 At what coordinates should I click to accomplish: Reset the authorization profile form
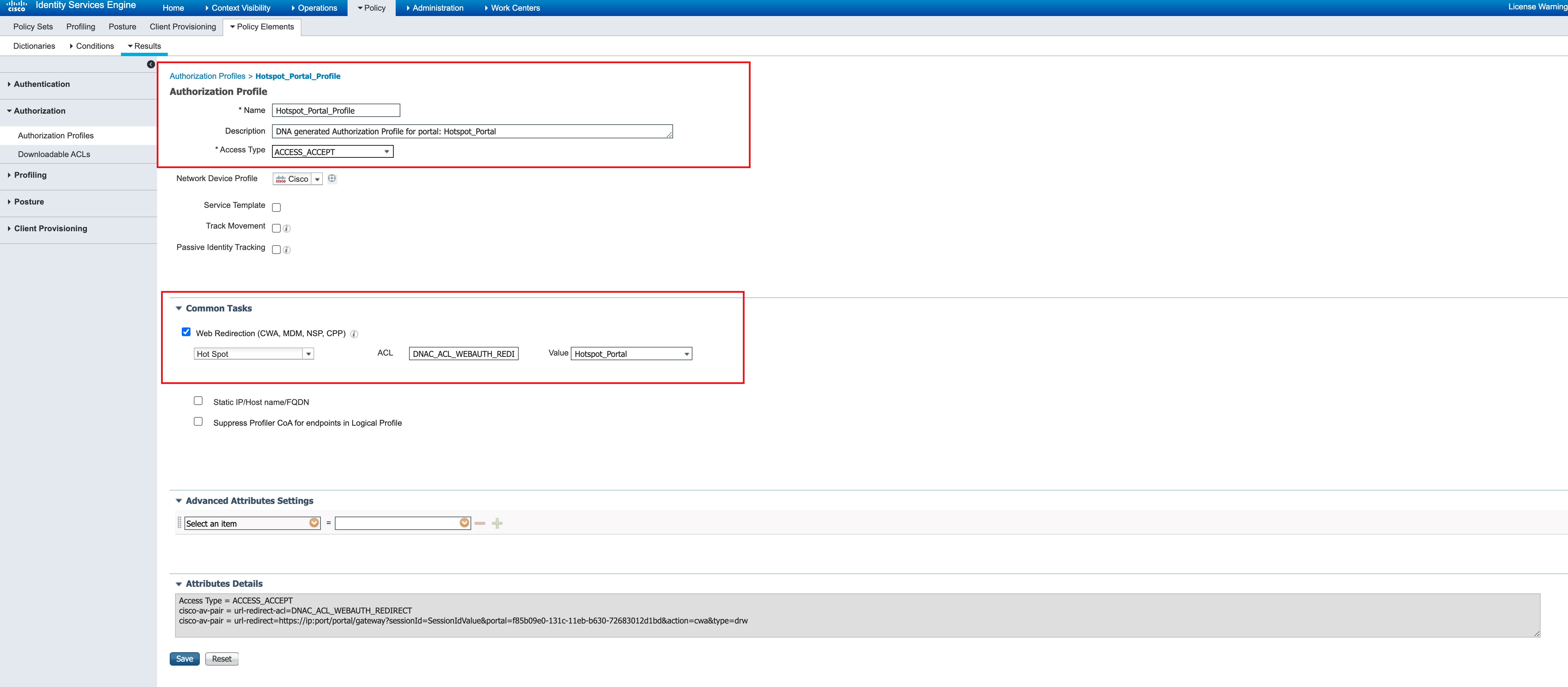(222, 659)
